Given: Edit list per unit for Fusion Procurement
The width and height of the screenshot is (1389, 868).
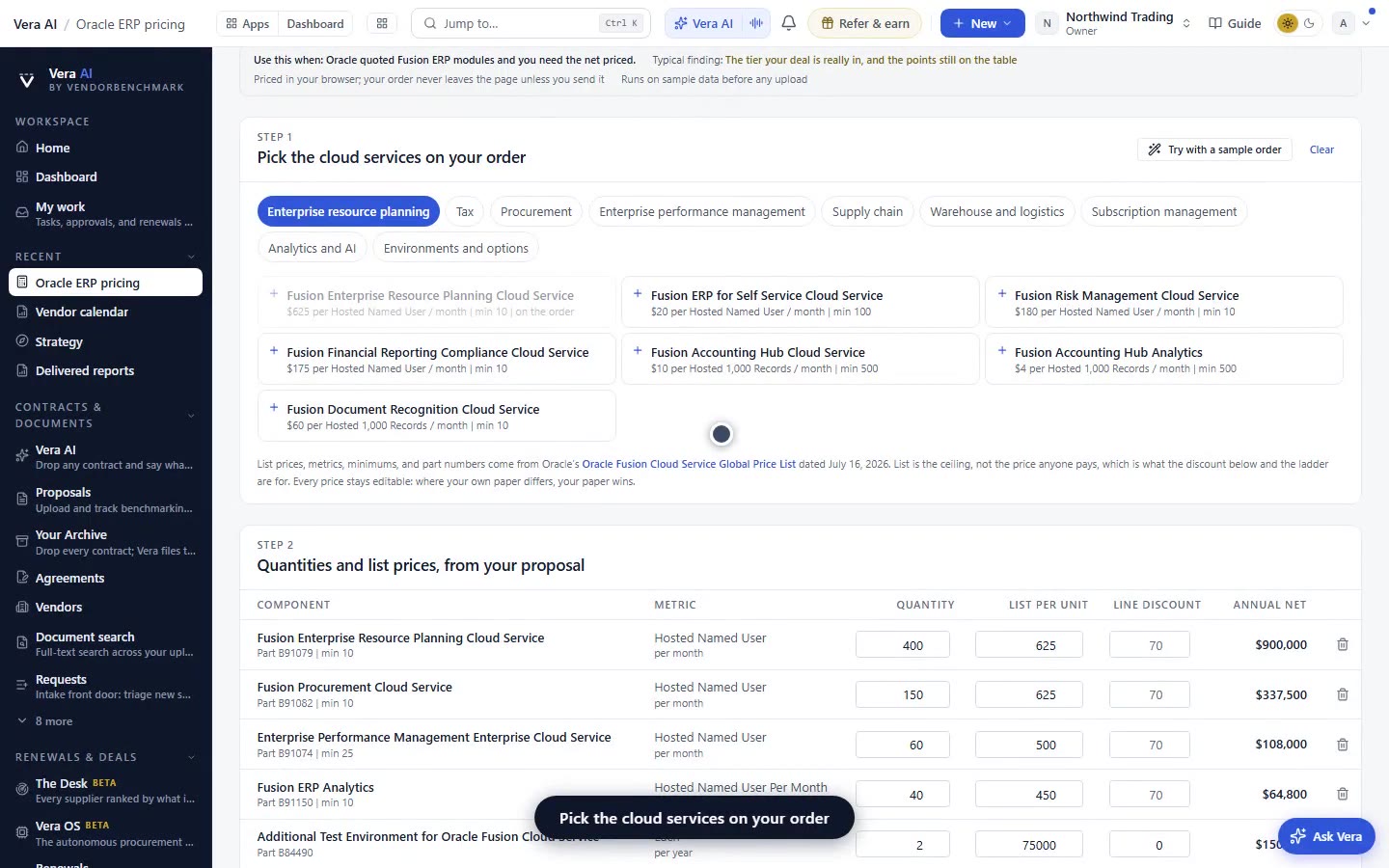Looking at the screenshot, I should 1028,694.
